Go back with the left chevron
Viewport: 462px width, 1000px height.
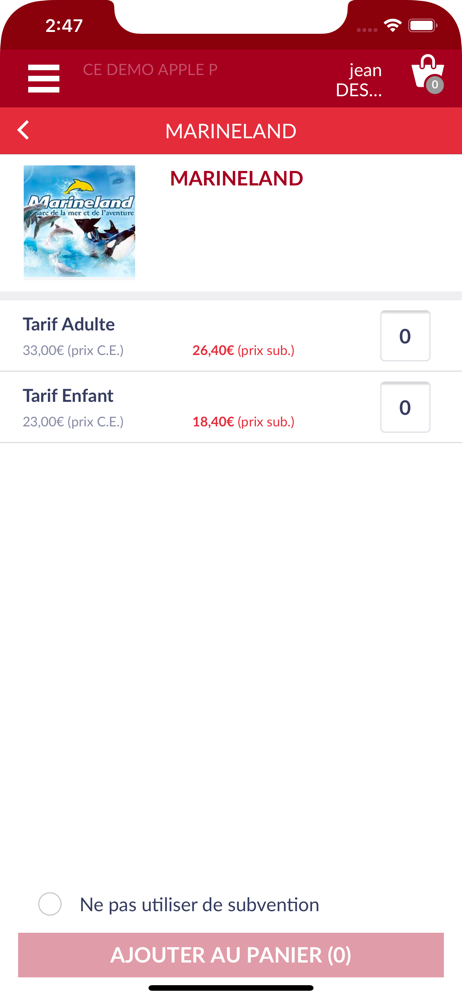[24, 130]
